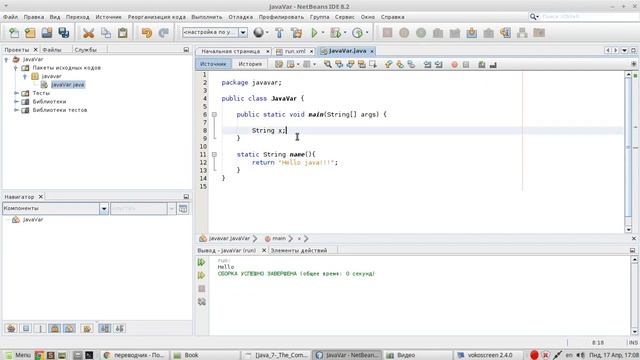Viewport: 640px width, 360px height.
Task: Toggle Sort by Name button in Navigator
Action: (x=104, y=328)
